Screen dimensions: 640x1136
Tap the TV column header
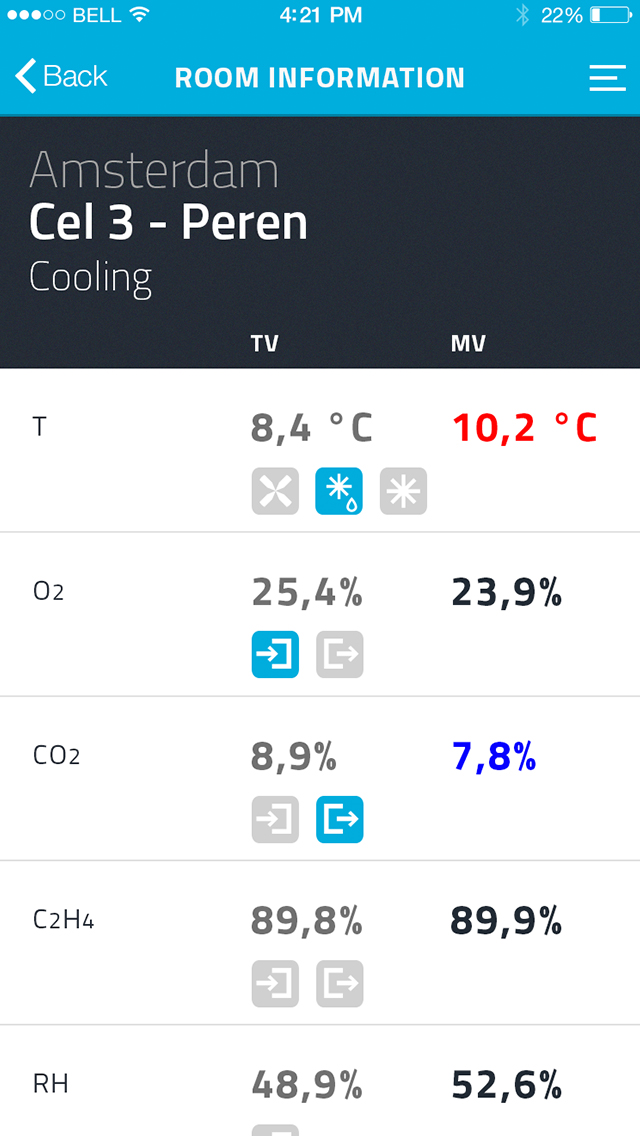[x=265, y=343]
